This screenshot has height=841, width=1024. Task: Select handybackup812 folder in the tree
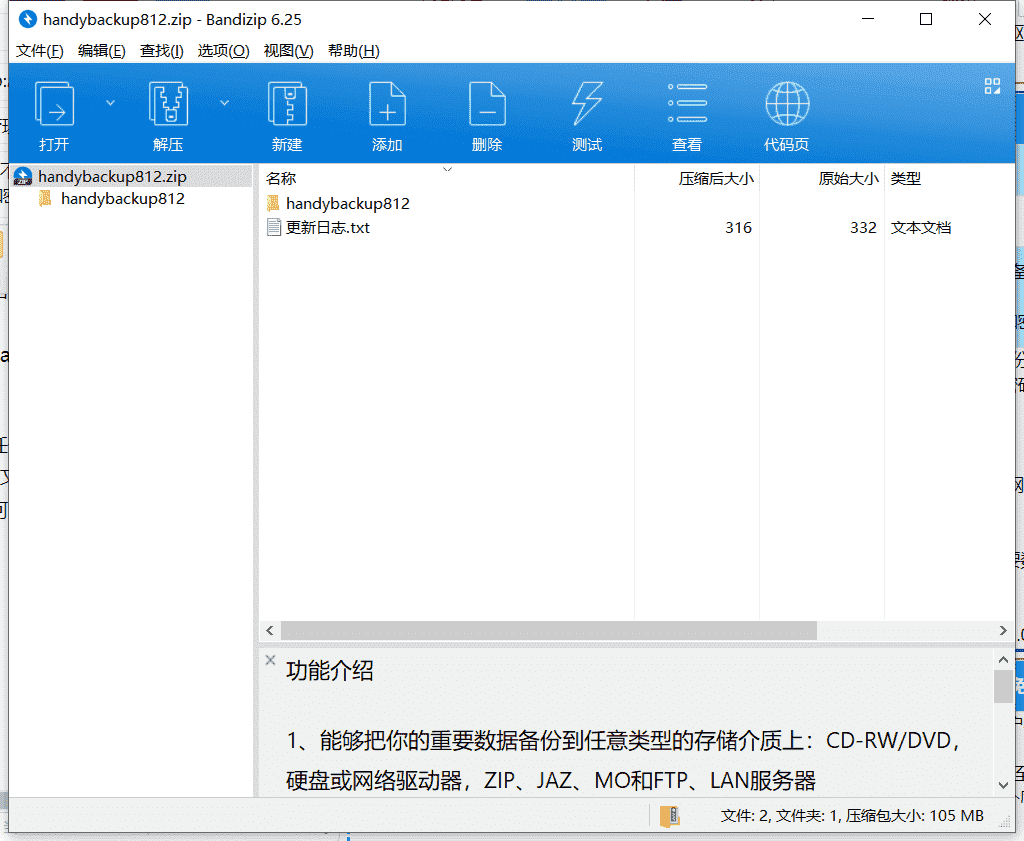[x=123, y=198]
